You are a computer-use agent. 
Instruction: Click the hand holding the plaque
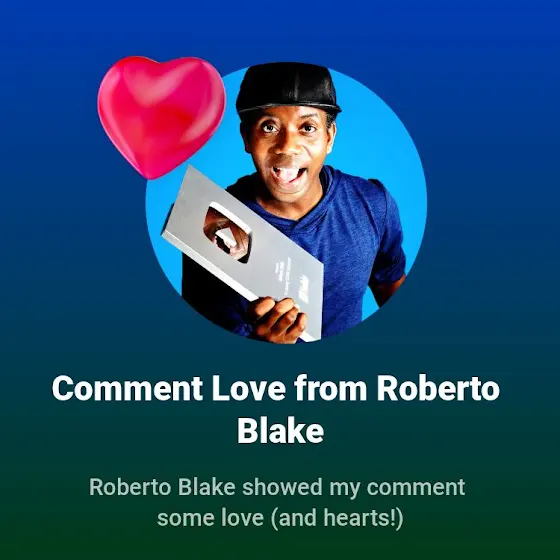(x=276, y=320)
